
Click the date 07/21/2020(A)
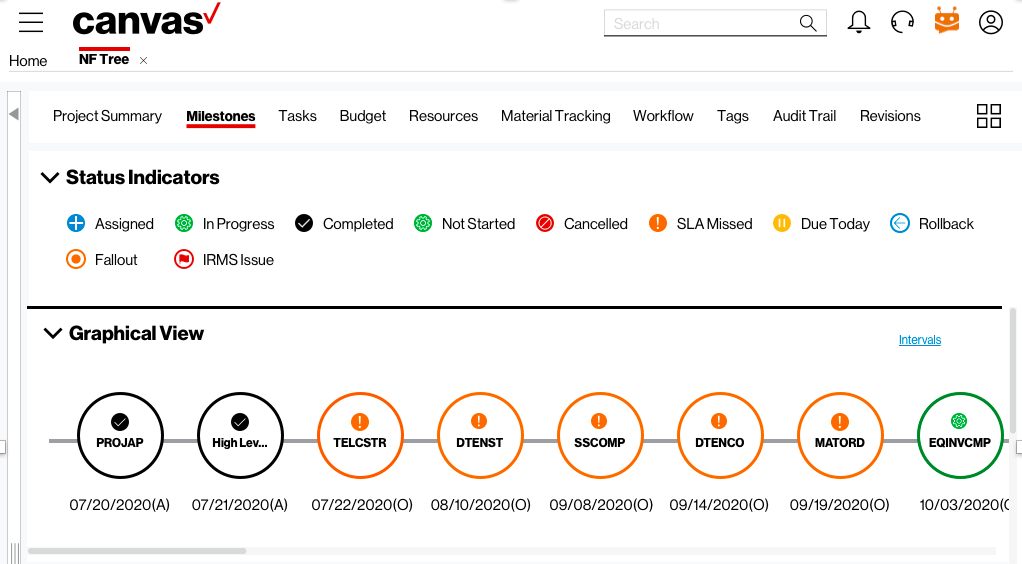pos(240,505)
